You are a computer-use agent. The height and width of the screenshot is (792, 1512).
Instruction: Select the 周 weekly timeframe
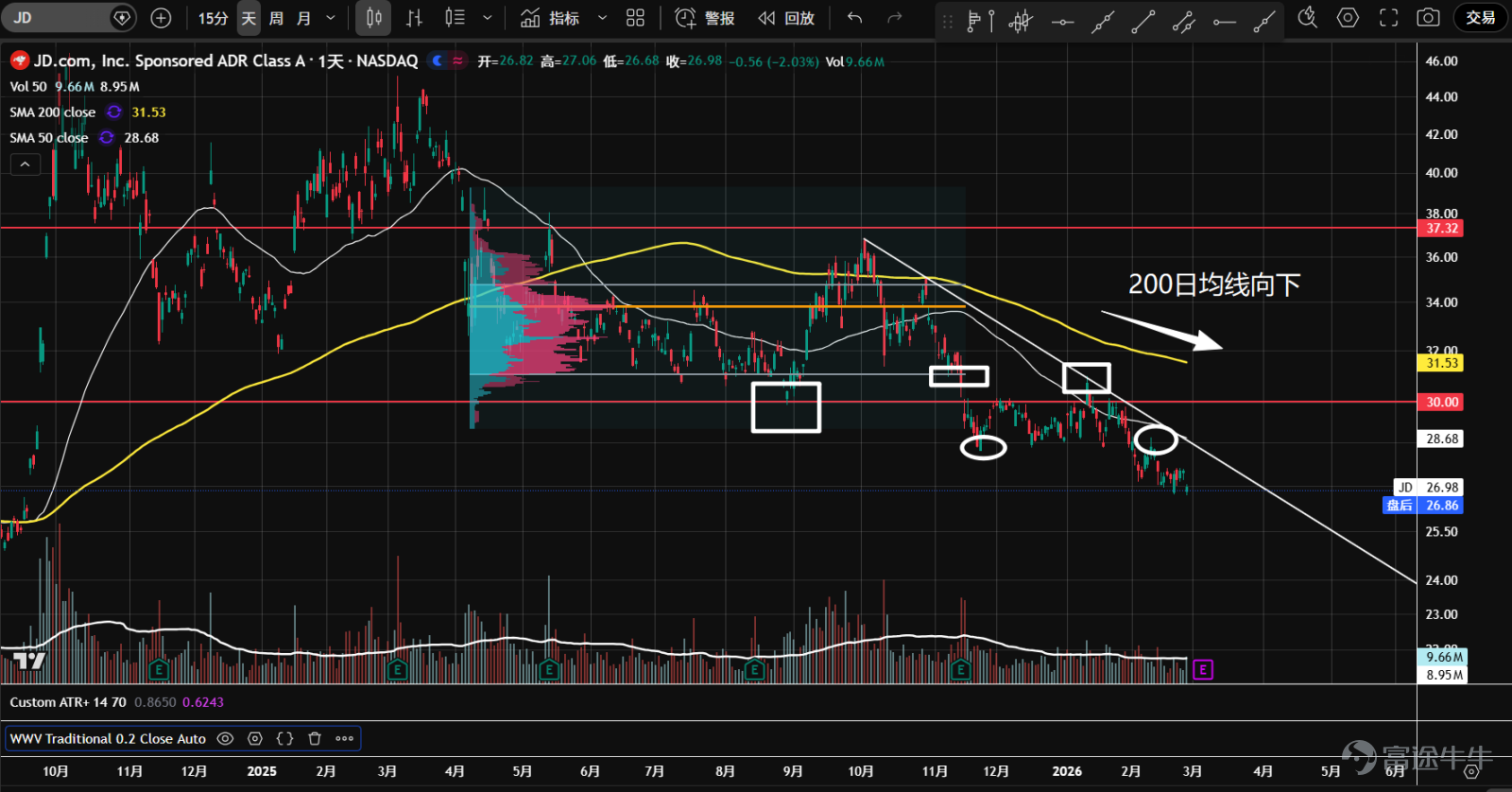pyautogui.click(x=276, y=18)
